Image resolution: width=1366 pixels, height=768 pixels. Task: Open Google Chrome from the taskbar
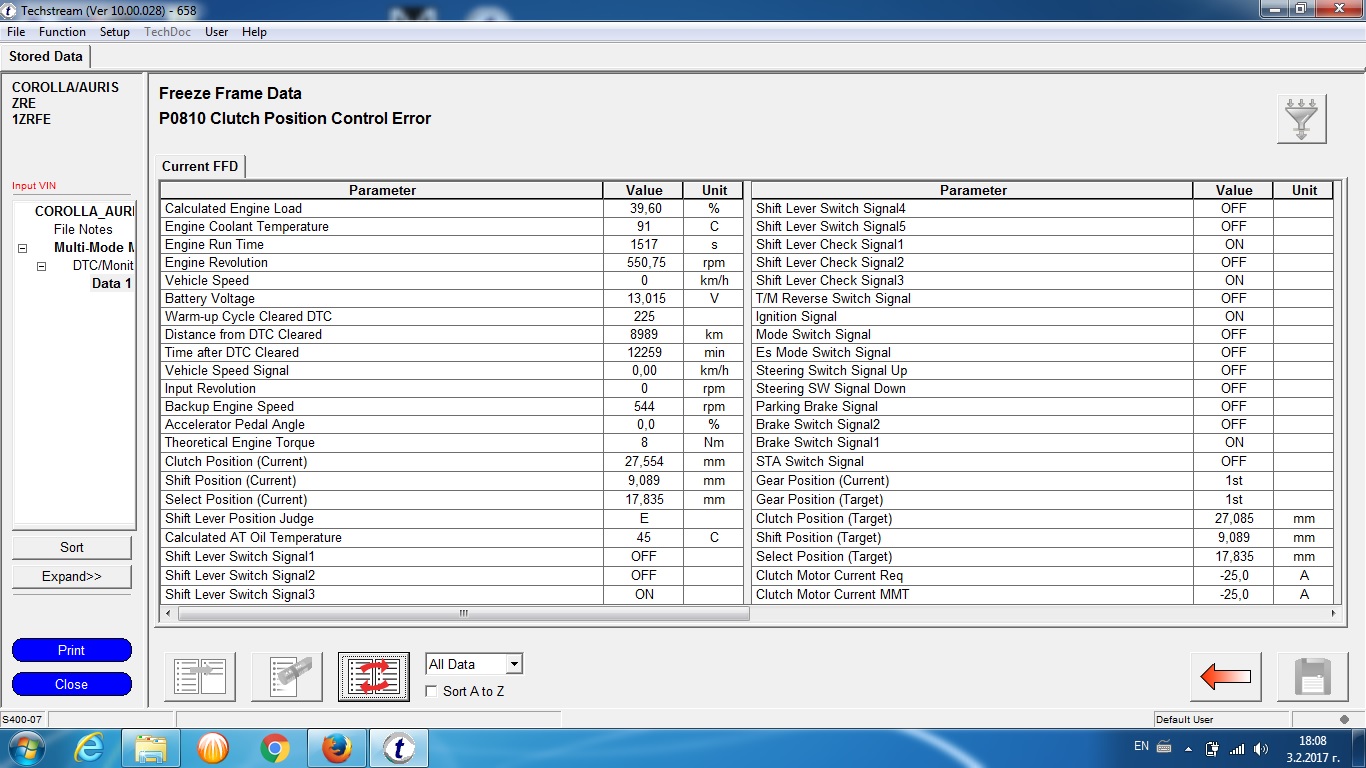pyautogui.click(x=275, y=748)
